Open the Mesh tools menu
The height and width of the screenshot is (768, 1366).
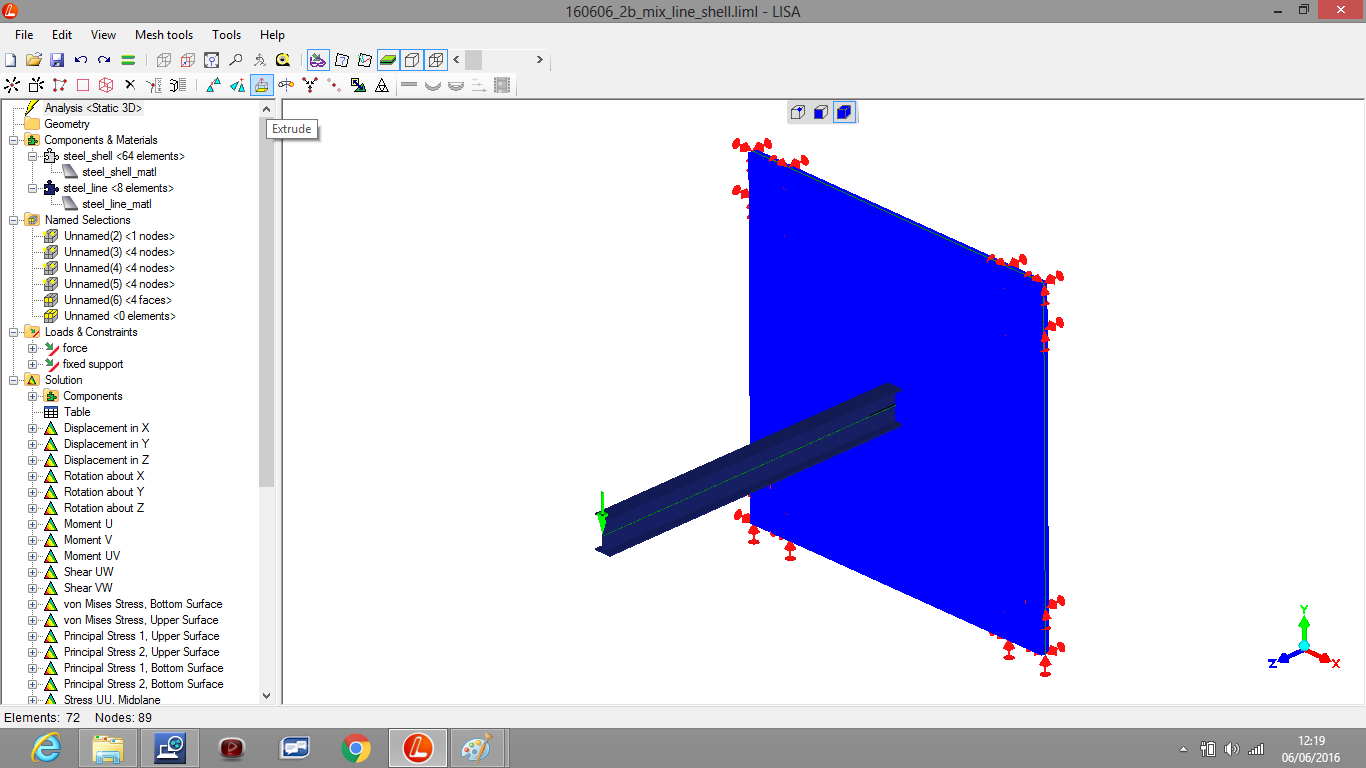click(164, 35)
